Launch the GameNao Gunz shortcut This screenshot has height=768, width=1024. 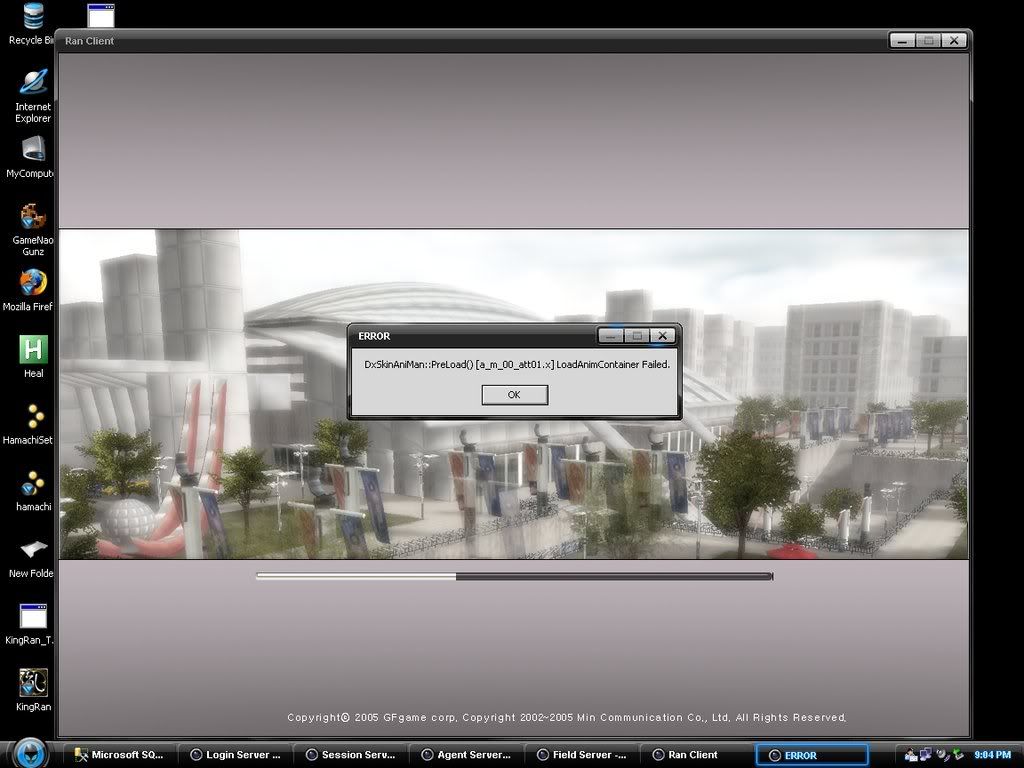pyautogui.click(x=33, y=217)
